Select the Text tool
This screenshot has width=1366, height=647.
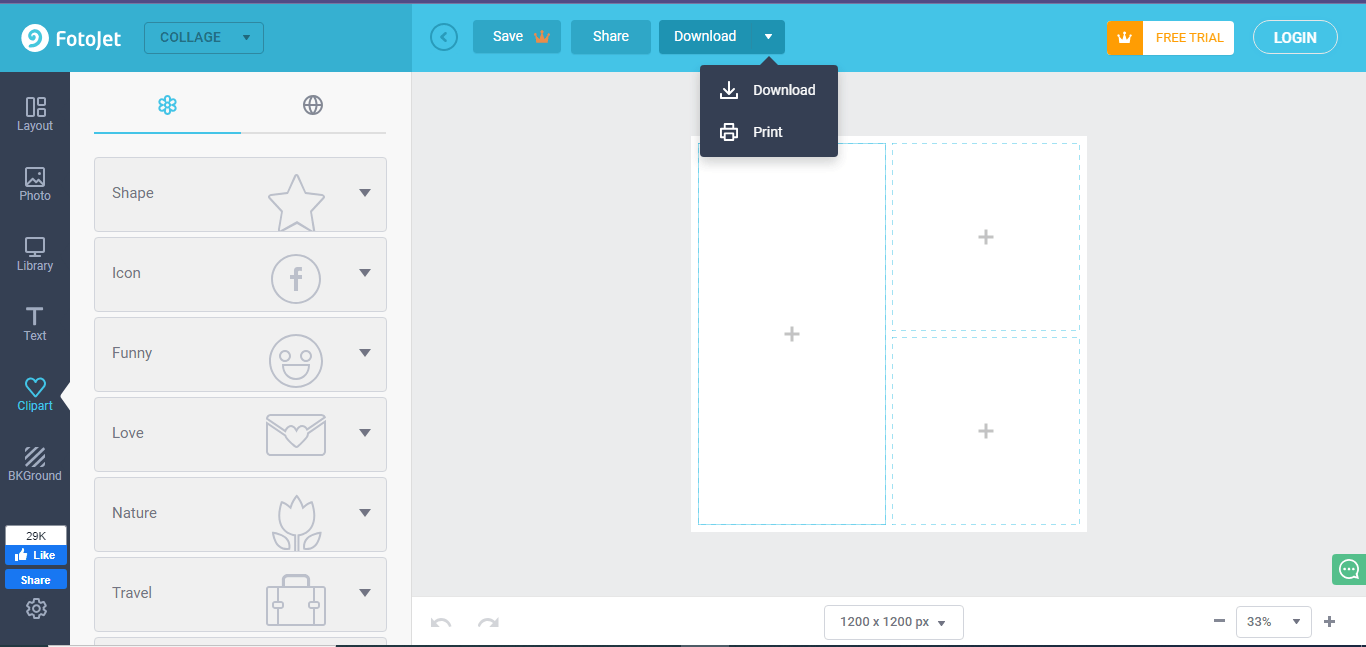click(35, 324)
